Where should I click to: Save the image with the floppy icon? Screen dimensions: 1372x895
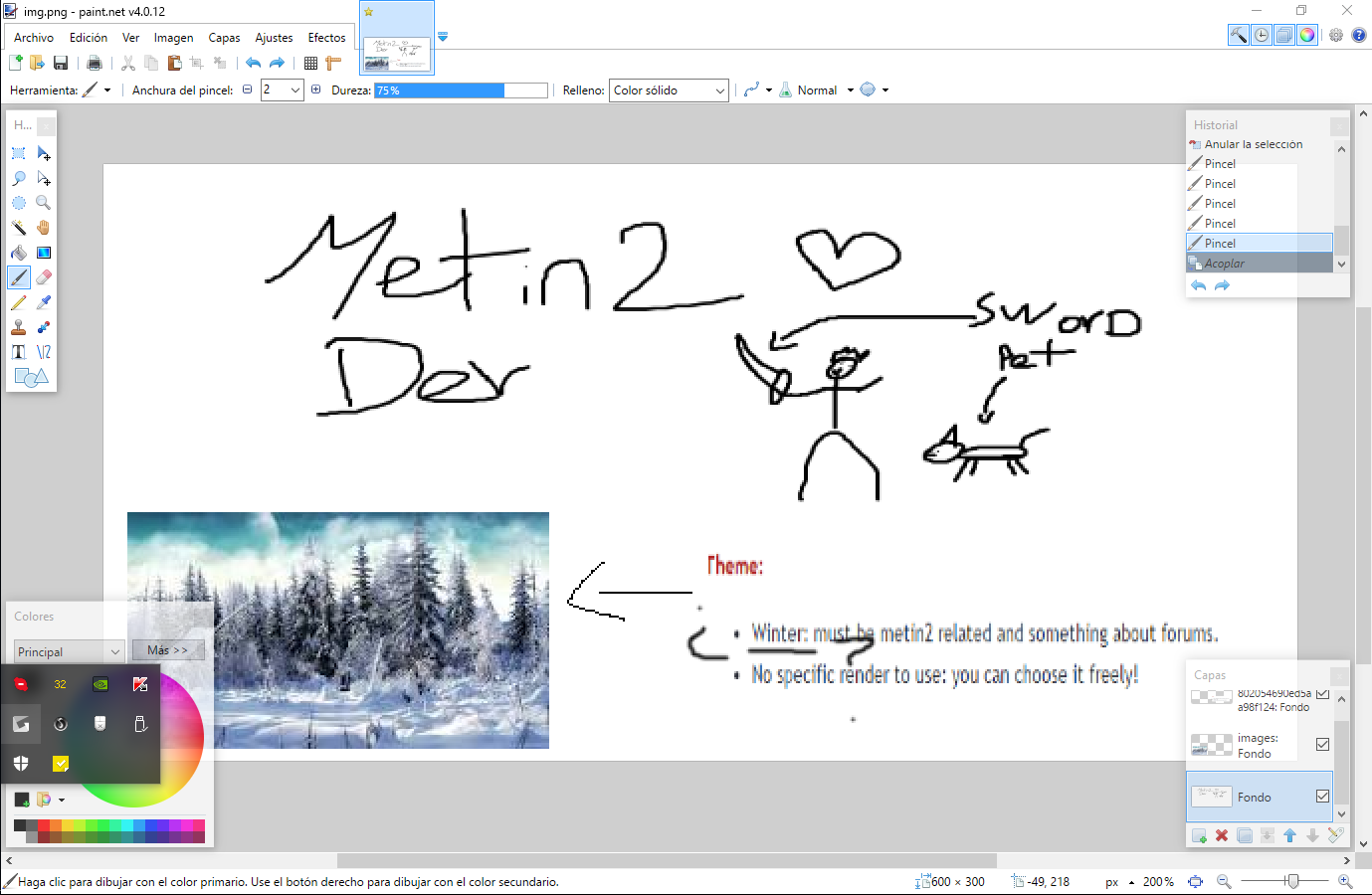tap(61, 63)
